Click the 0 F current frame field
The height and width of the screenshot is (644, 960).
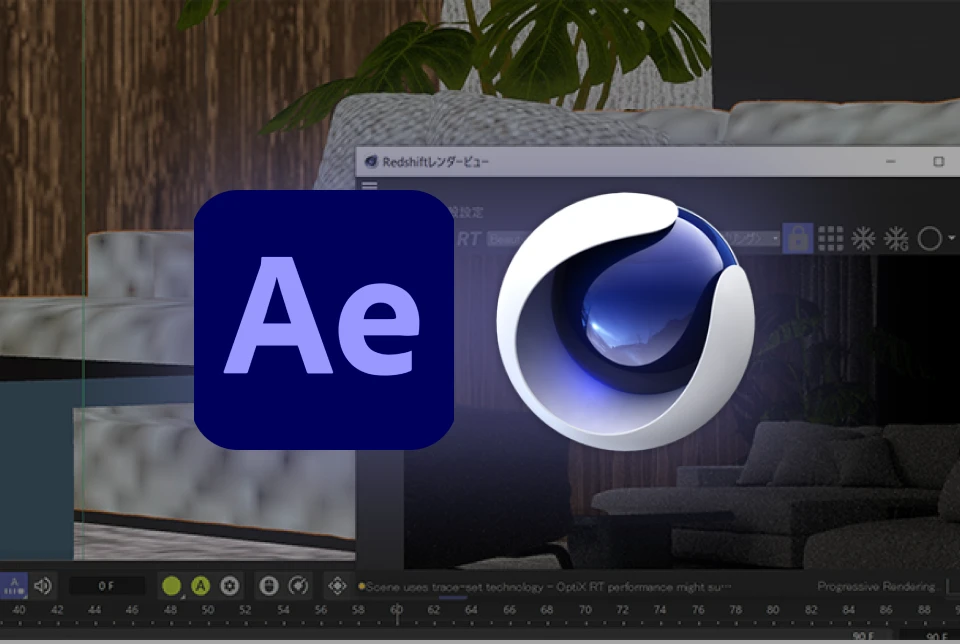(107, 586)
